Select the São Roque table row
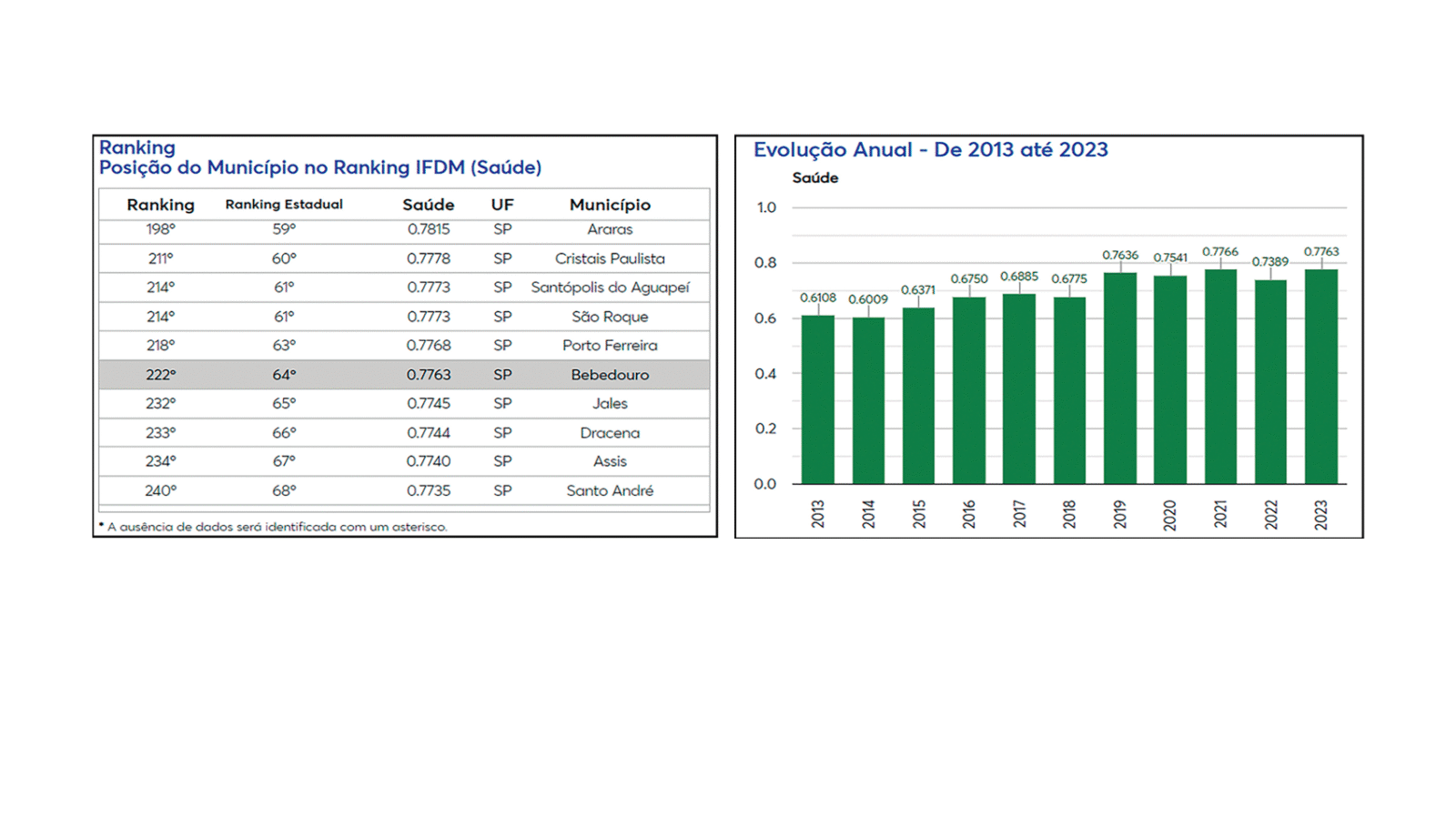Screen dimensions: 1456x837 pos(404,317)
